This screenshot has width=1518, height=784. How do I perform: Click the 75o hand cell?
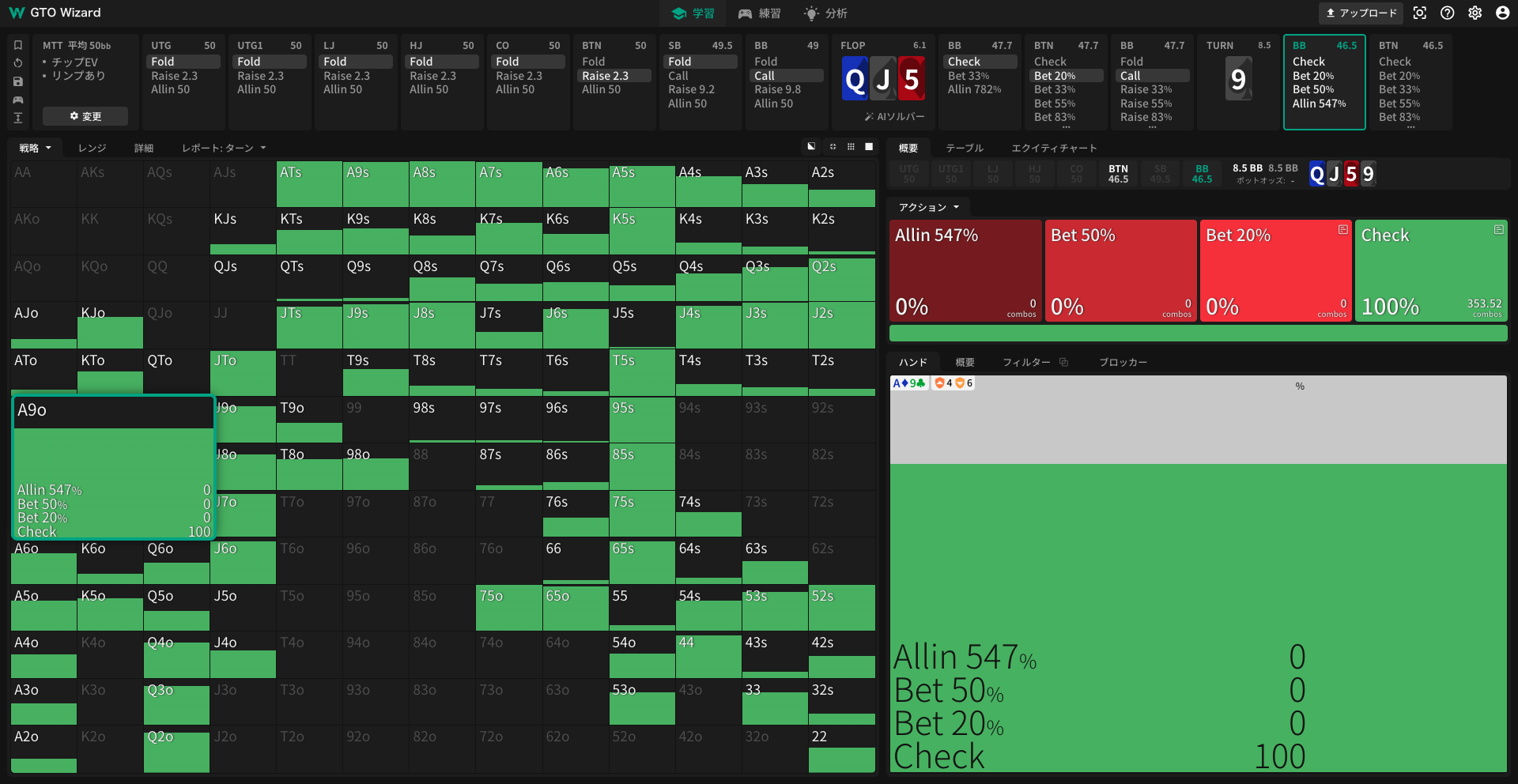point(508,608)
